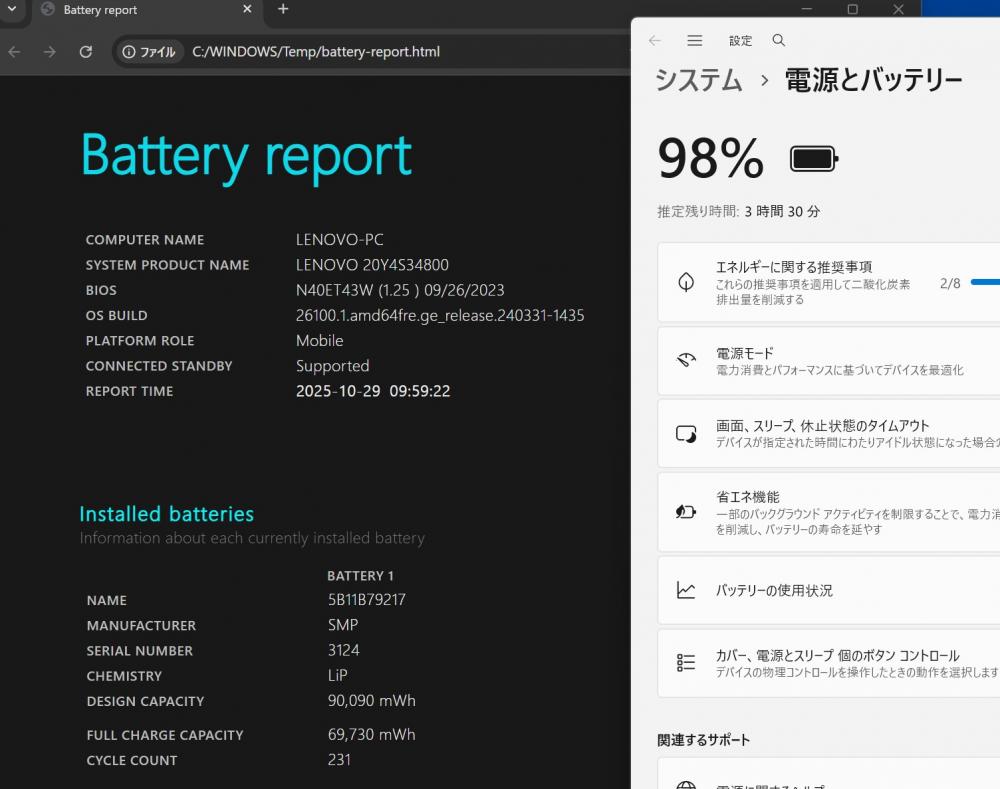Click the leaf icon for energy recommendations
The image size is (1000, 789).
pyautogui.click(x=686, y=282)
